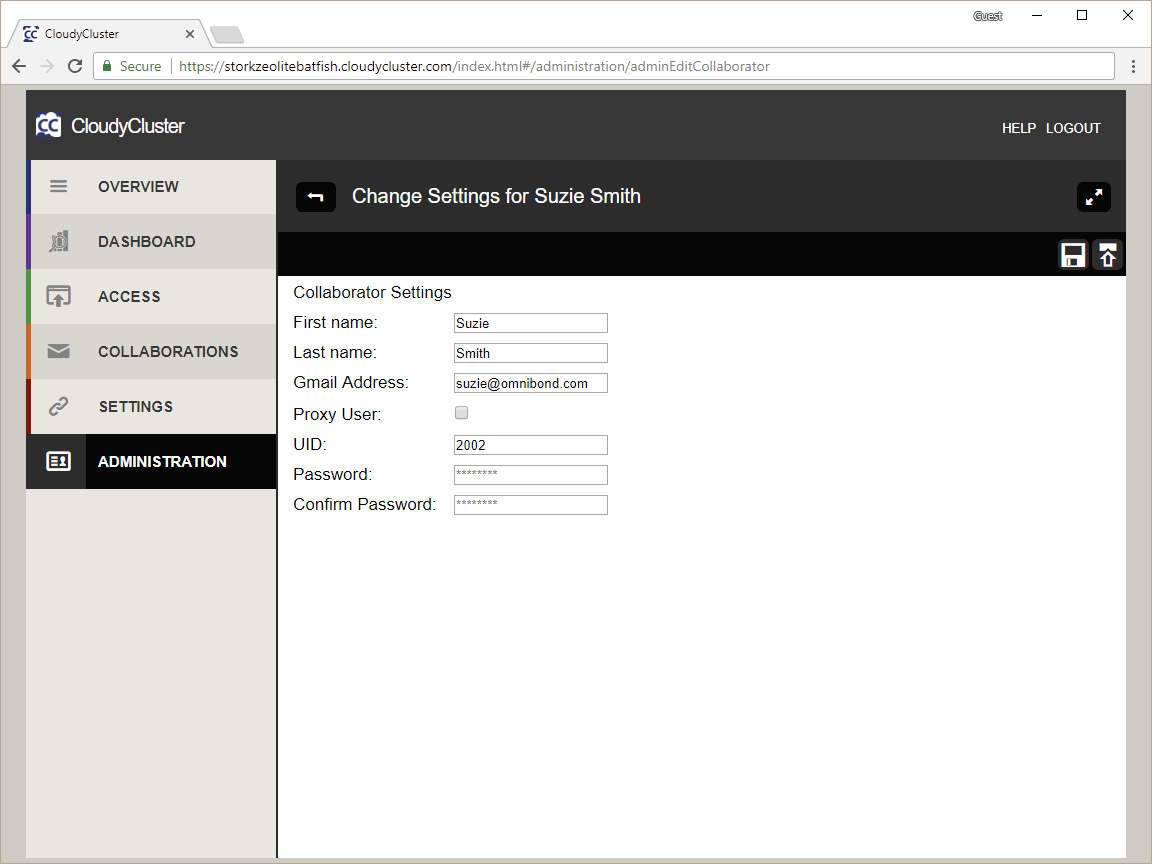Screen dimensions: 1152x864
Task: Toggle the Proxy User checkbox
Action: 461,413
